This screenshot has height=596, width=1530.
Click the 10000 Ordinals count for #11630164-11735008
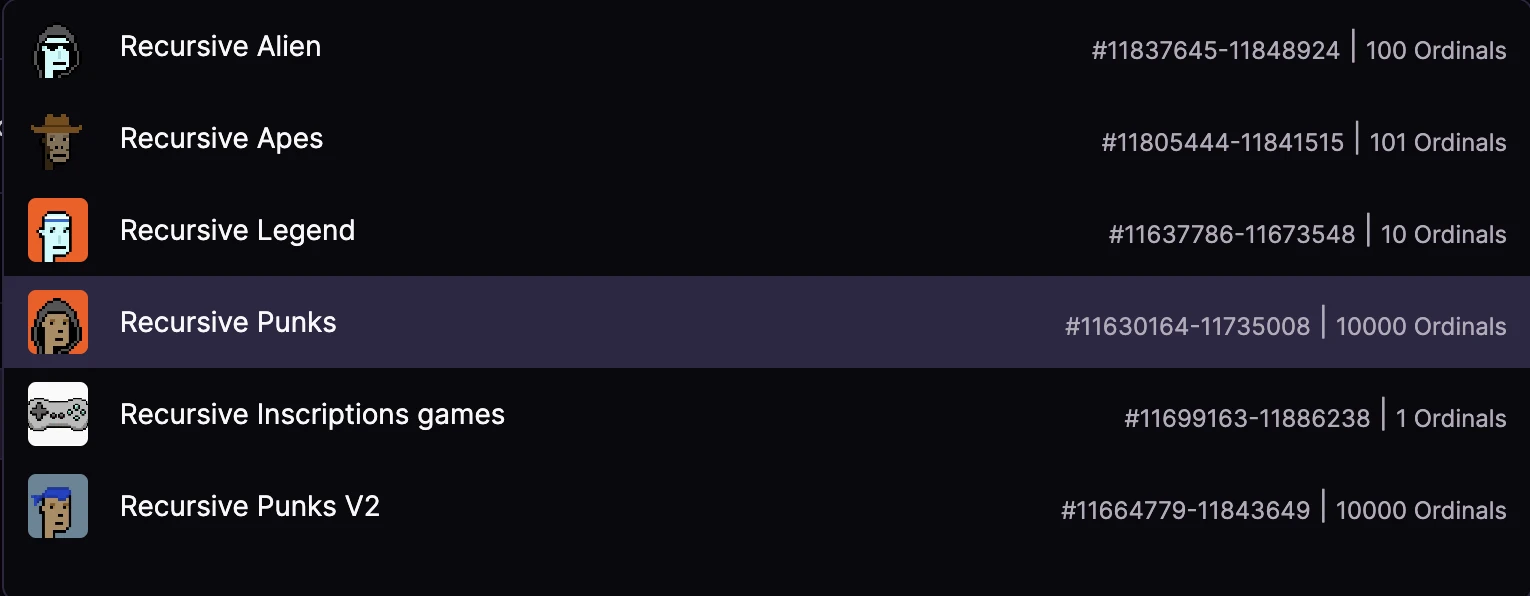1420,327
